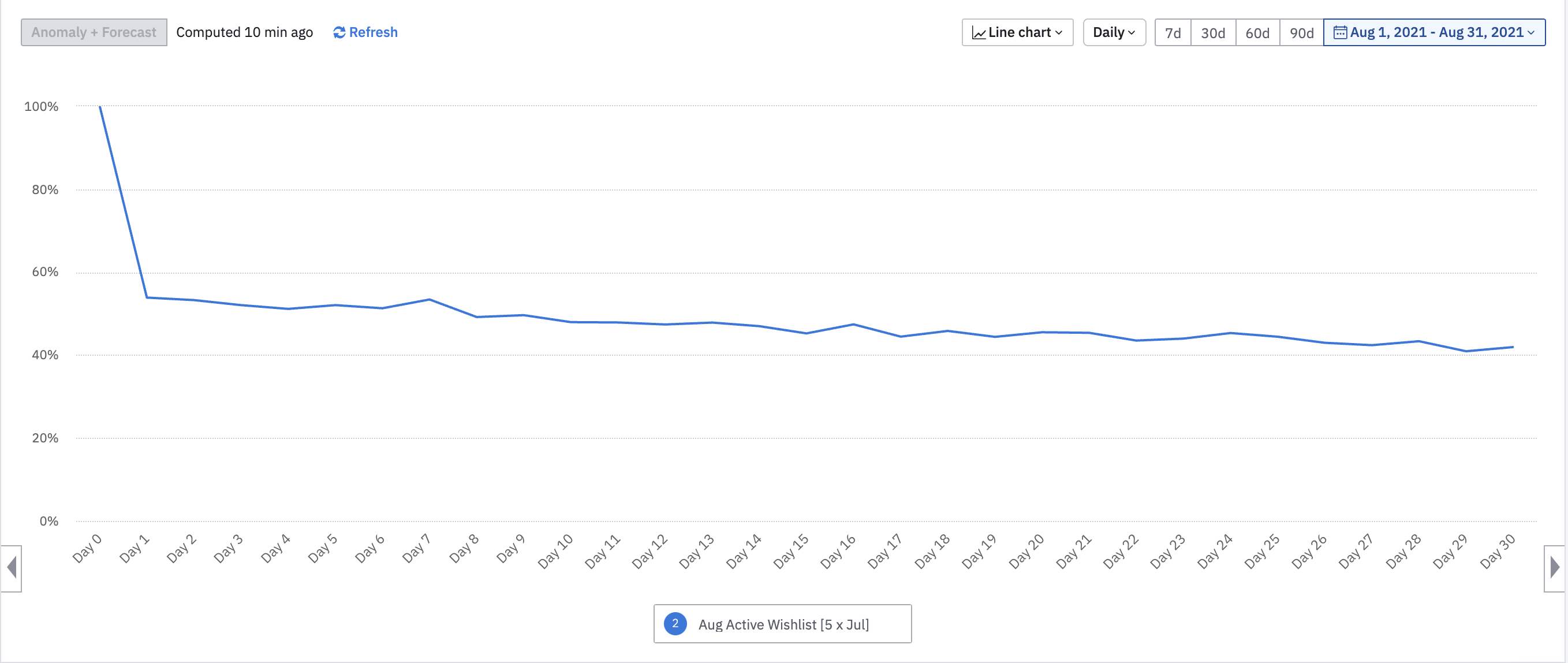This screenshot has width=1568, height=663.
Task: Click the calendar icon in date range
Action: [1340, 32]
